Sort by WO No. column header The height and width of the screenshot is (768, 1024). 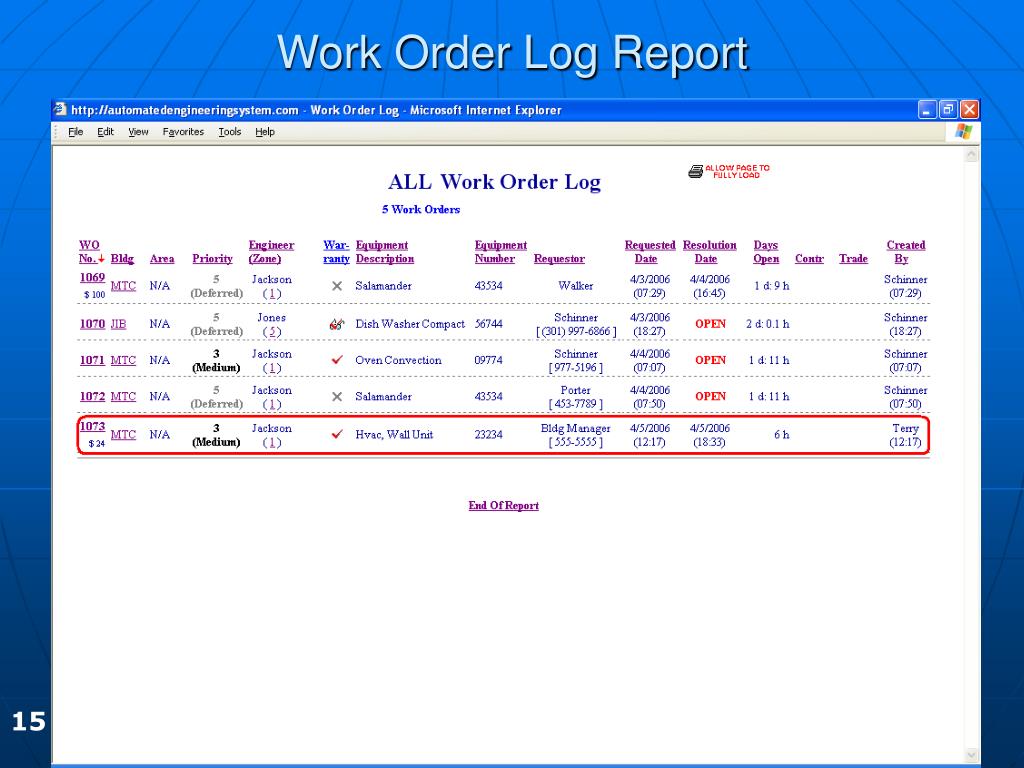pyautogui.click(x=88, y=252)
